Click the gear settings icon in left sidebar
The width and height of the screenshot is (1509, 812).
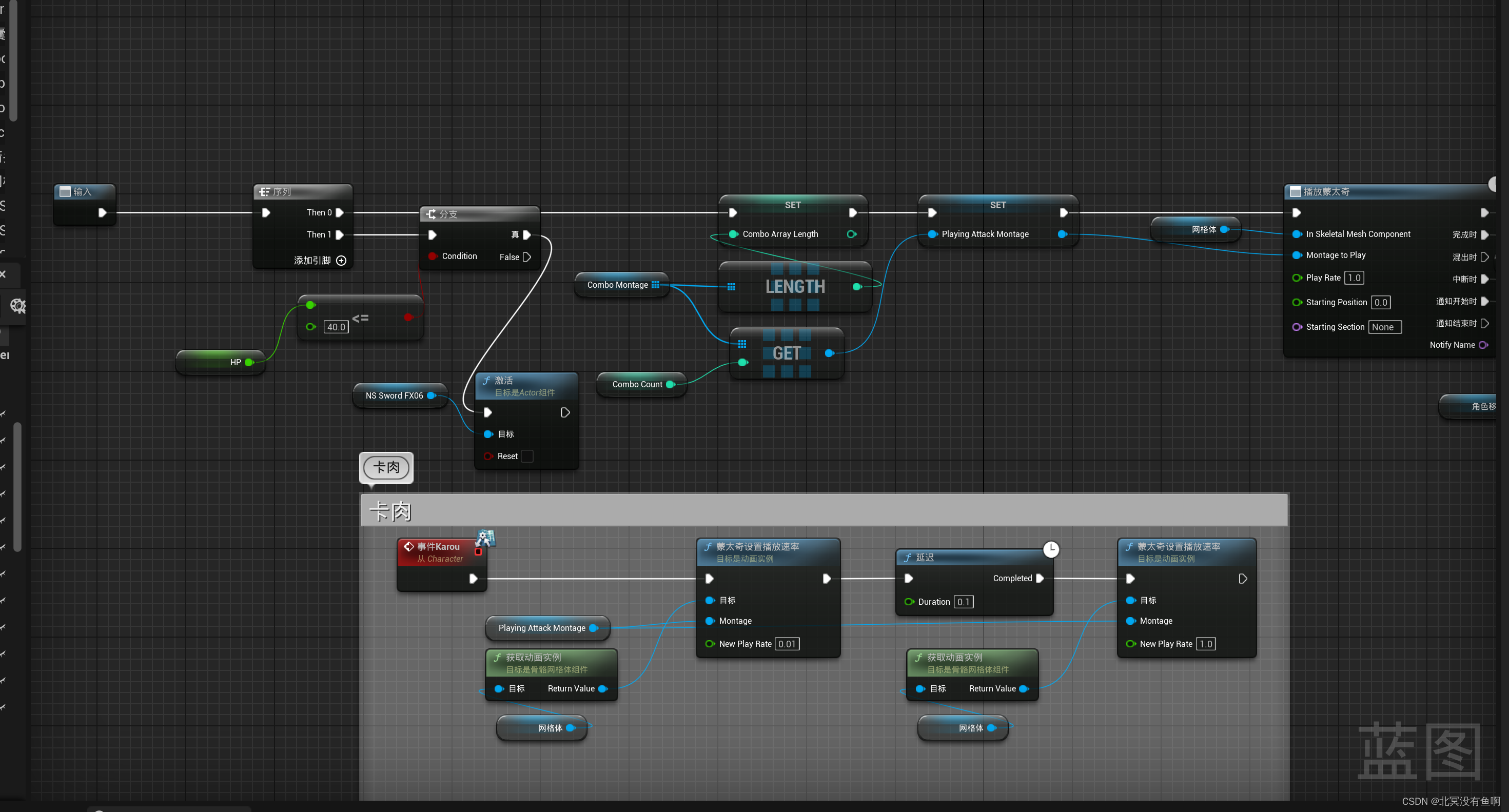[17, 306]
